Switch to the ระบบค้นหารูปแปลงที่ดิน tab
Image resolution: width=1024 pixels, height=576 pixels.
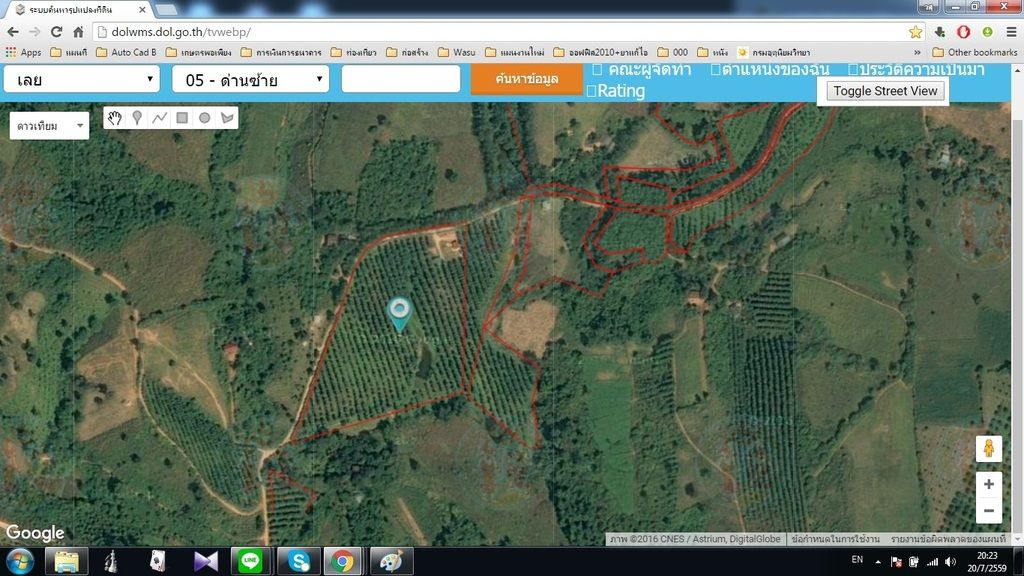coord(77,10)
